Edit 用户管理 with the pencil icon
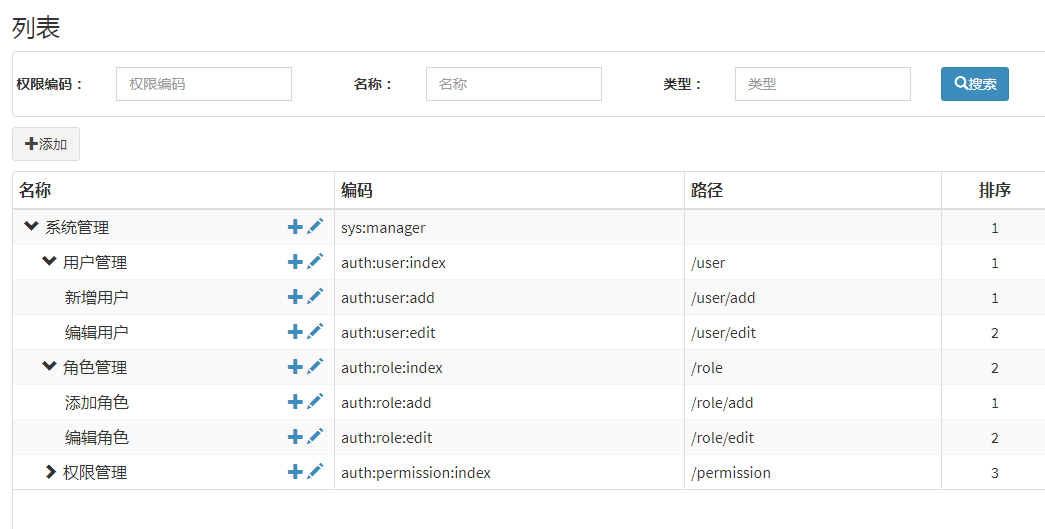 (x=315, y=261)
